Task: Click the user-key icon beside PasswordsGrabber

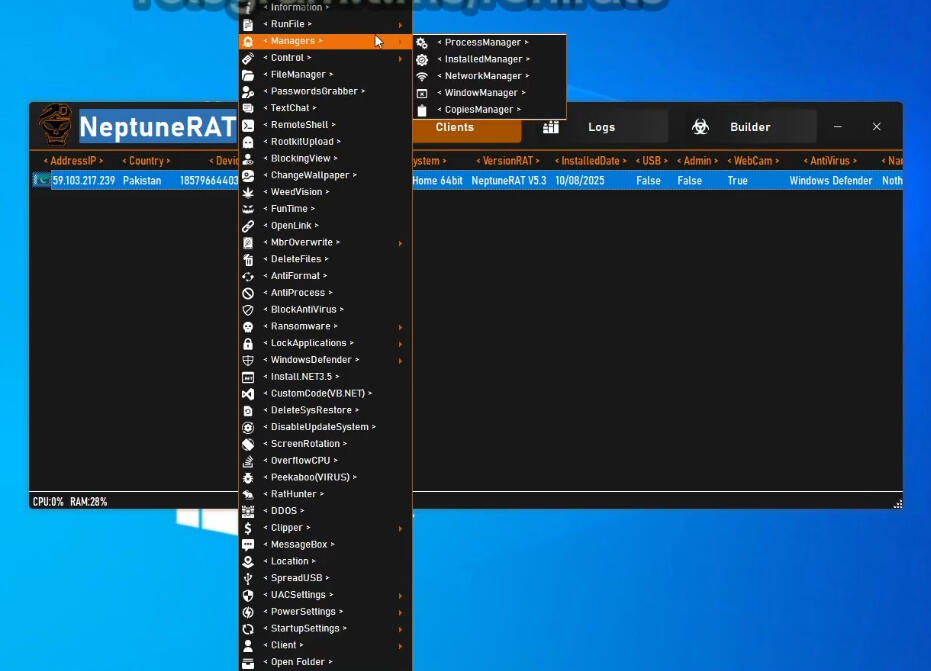Action: tap(248, 91)
